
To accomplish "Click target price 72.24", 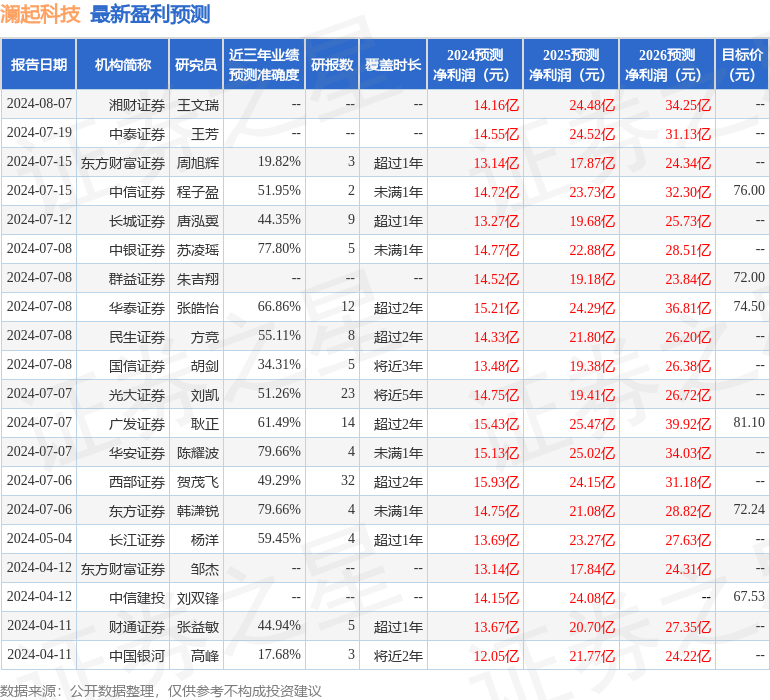I will [x=749, y=509].
